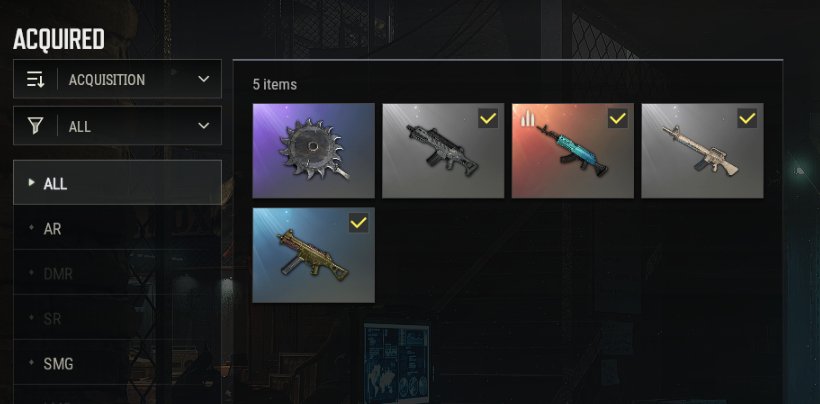This screenshot has height=404, width=820.
Task: Toggle checkmark on gray rifle skin
Action: tap(488, 119)
